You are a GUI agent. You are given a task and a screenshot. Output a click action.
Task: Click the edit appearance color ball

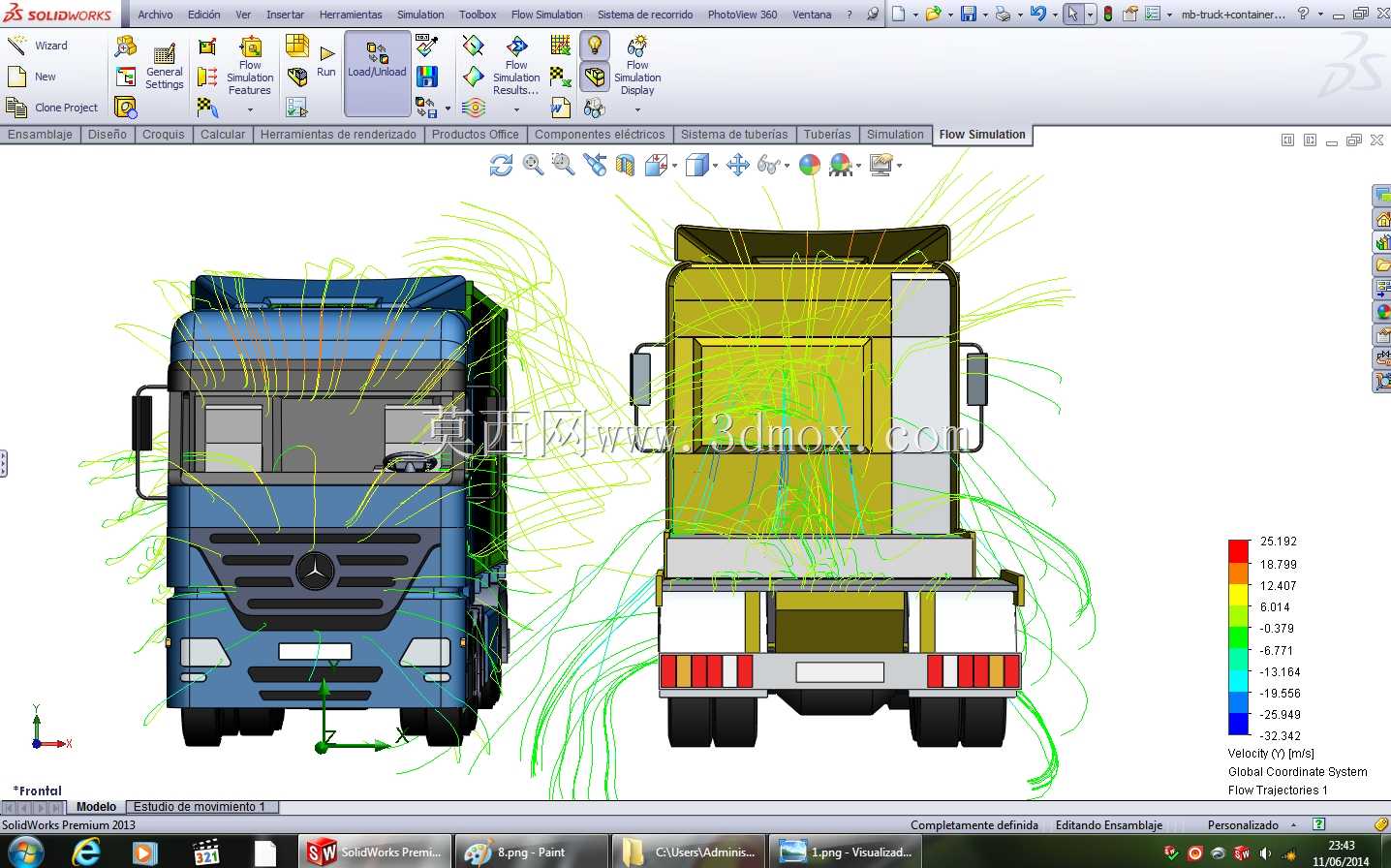pos(810,166)
